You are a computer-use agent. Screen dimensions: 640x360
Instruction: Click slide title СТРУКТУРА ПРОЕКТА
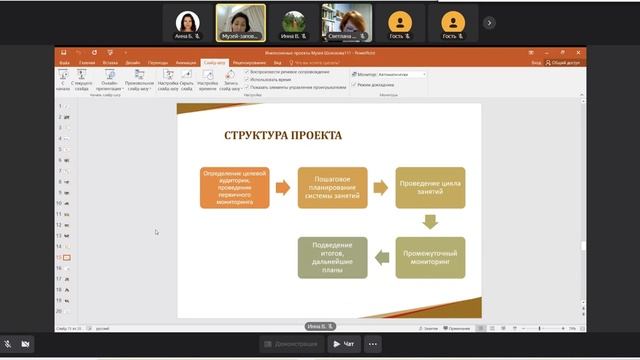pyautogui.click(x=283, y=136)
